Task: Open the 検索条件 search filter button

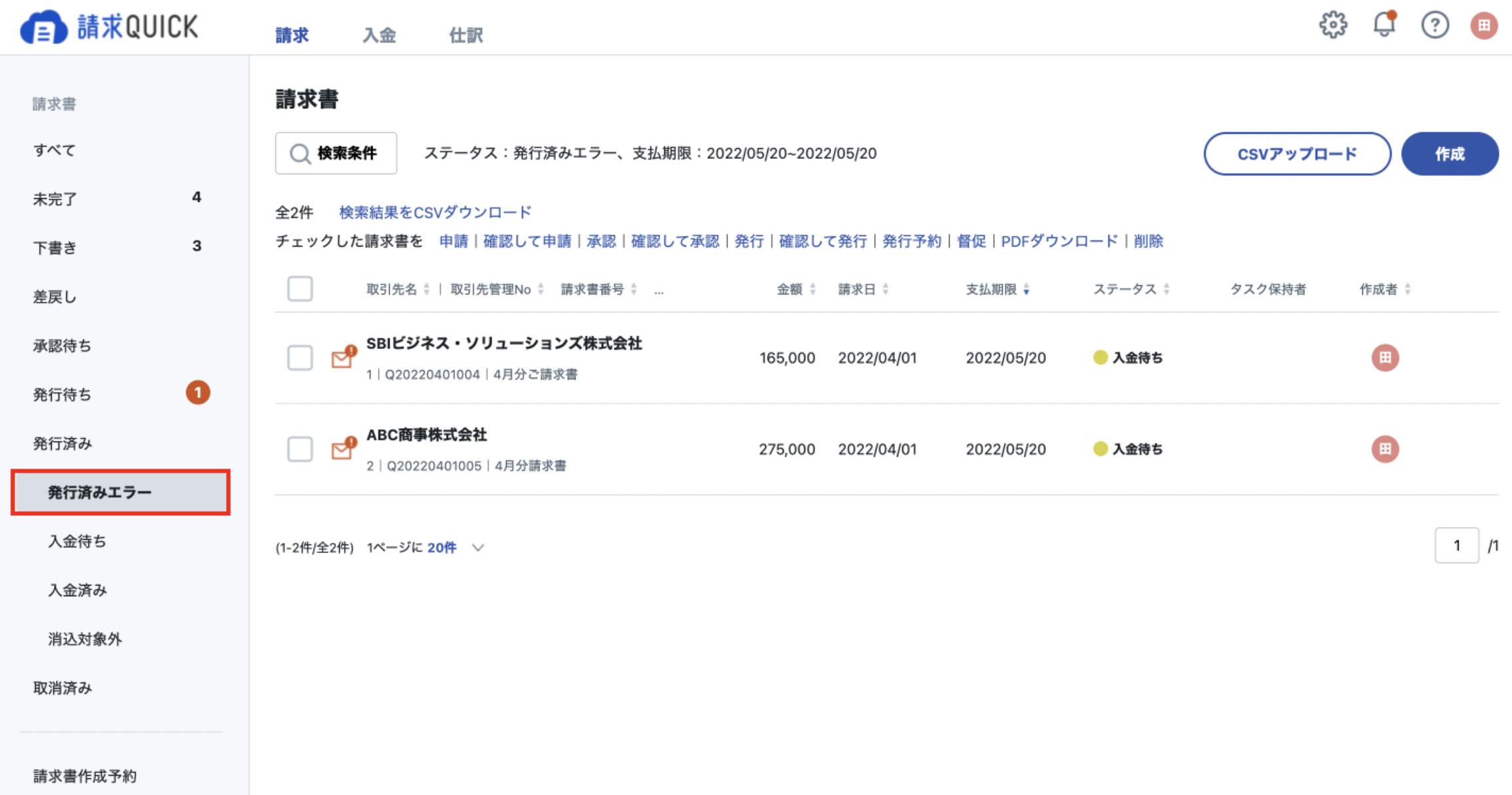Action: [x=336, y=154]
